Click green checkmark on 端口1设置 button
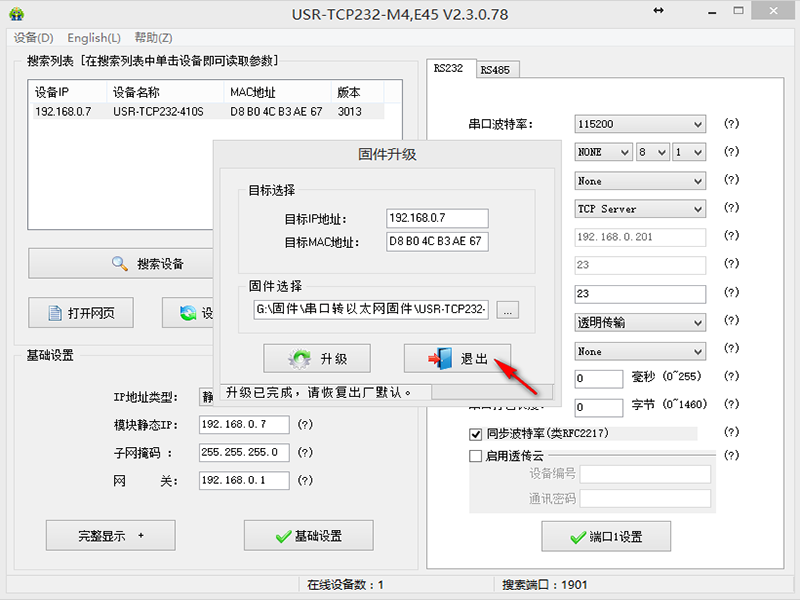This screenshot has width=800, height=600. pyautogui.click(x=577, y=537)
